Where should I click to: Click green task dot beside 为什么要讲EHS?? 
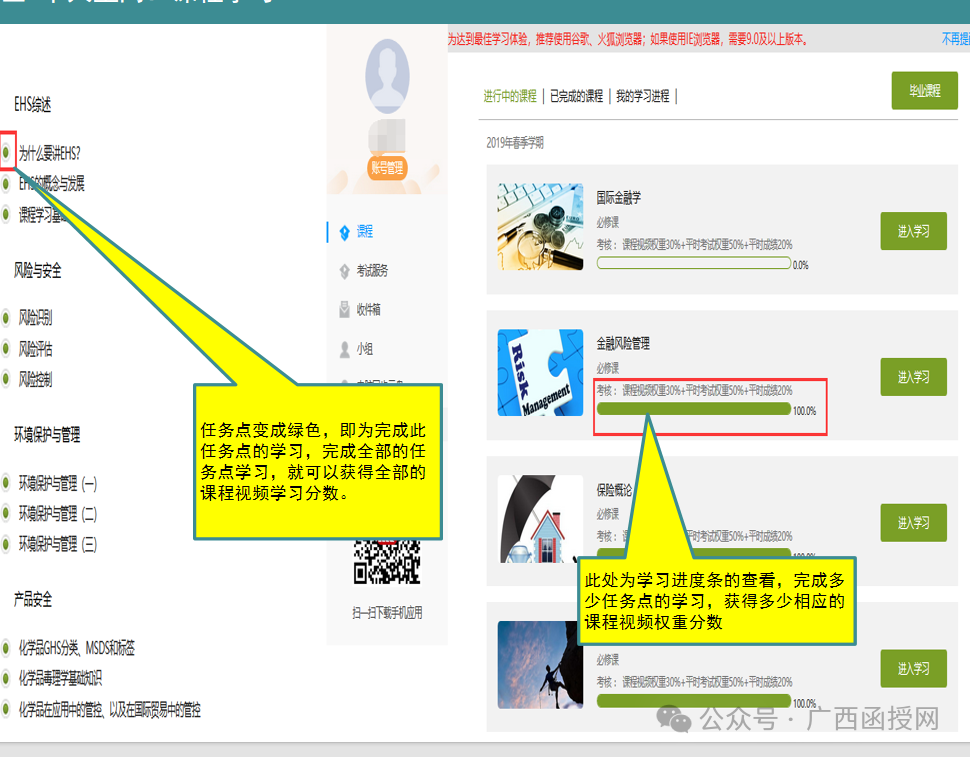[x=6, y=152]
